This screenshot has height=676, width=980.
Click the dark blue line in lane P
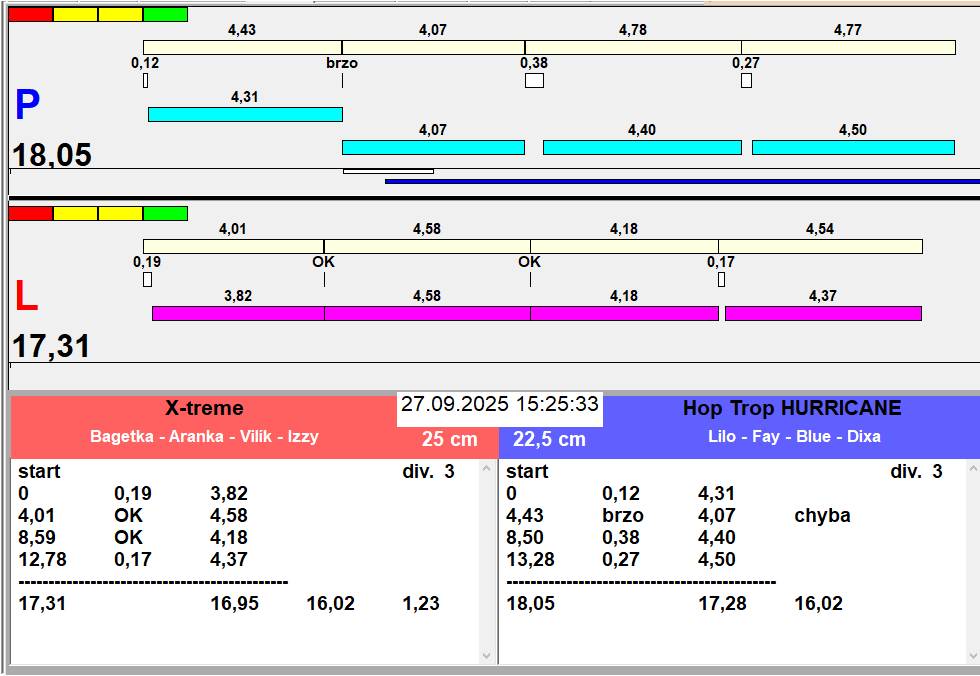682,181
